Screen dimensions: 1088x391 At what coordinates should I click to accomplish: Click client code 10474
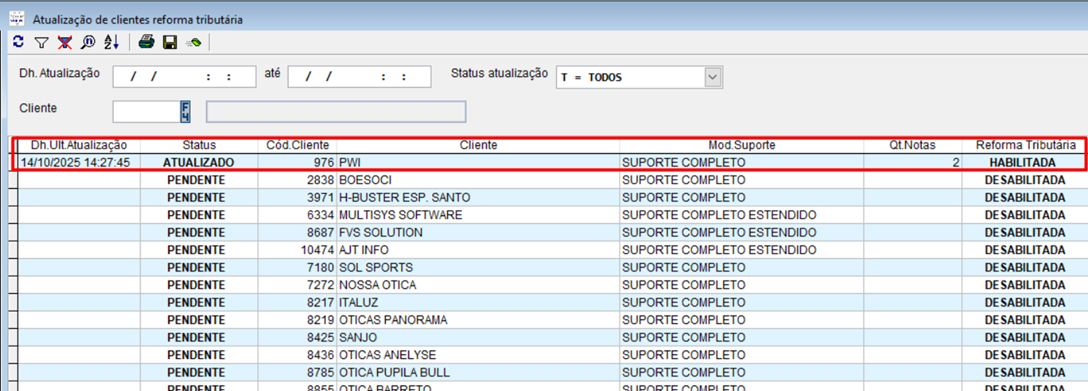298,250
